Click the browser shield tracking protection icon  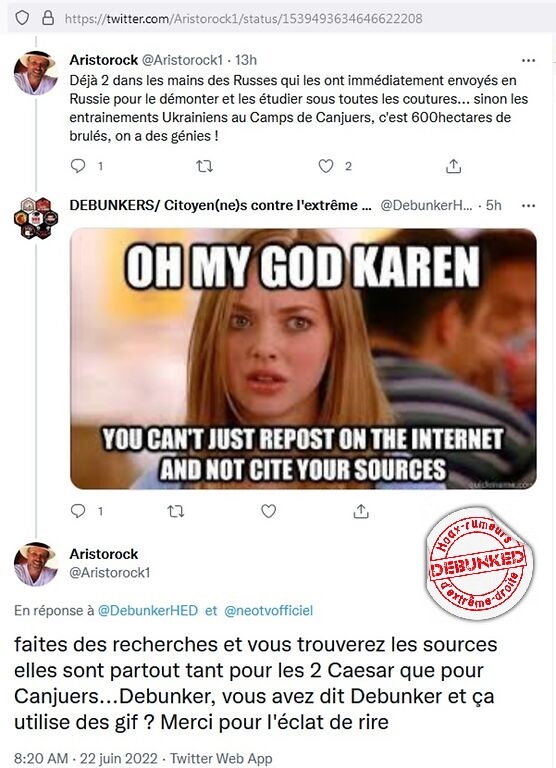pyautogui.click(x=22, y=19)
